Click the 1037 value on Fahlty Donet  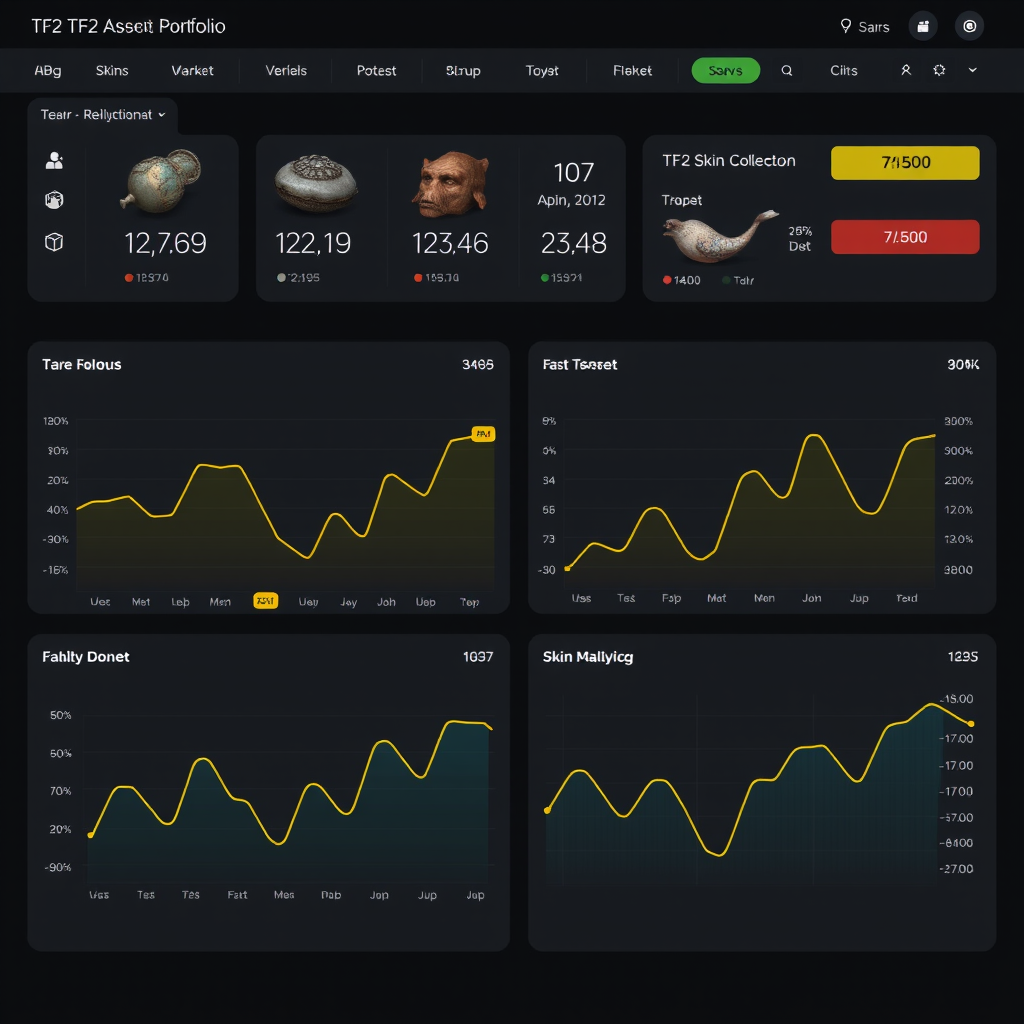click(x=478, y=657)
